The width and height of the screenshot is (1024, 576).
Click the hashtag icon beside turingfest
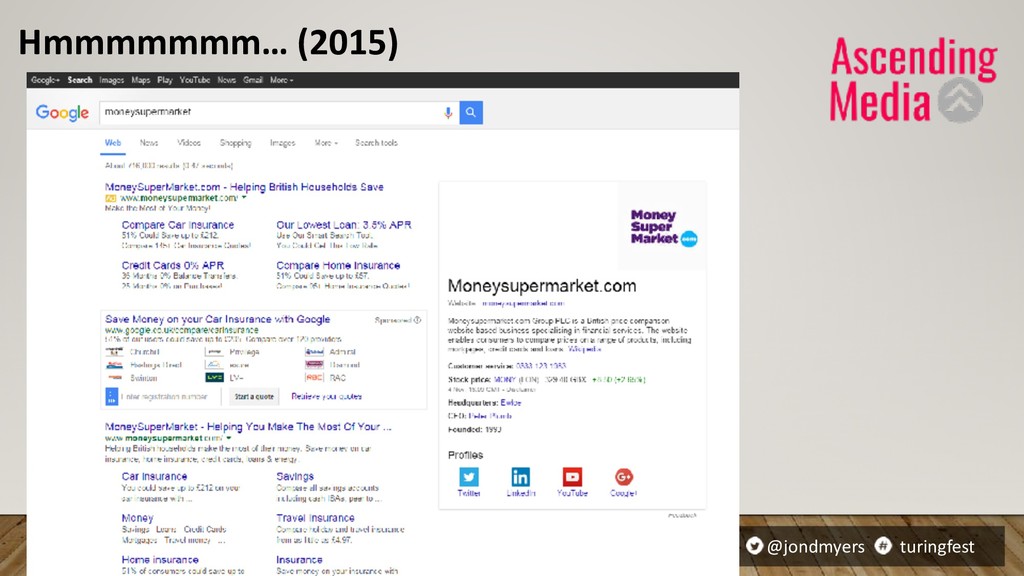[883, 546]
